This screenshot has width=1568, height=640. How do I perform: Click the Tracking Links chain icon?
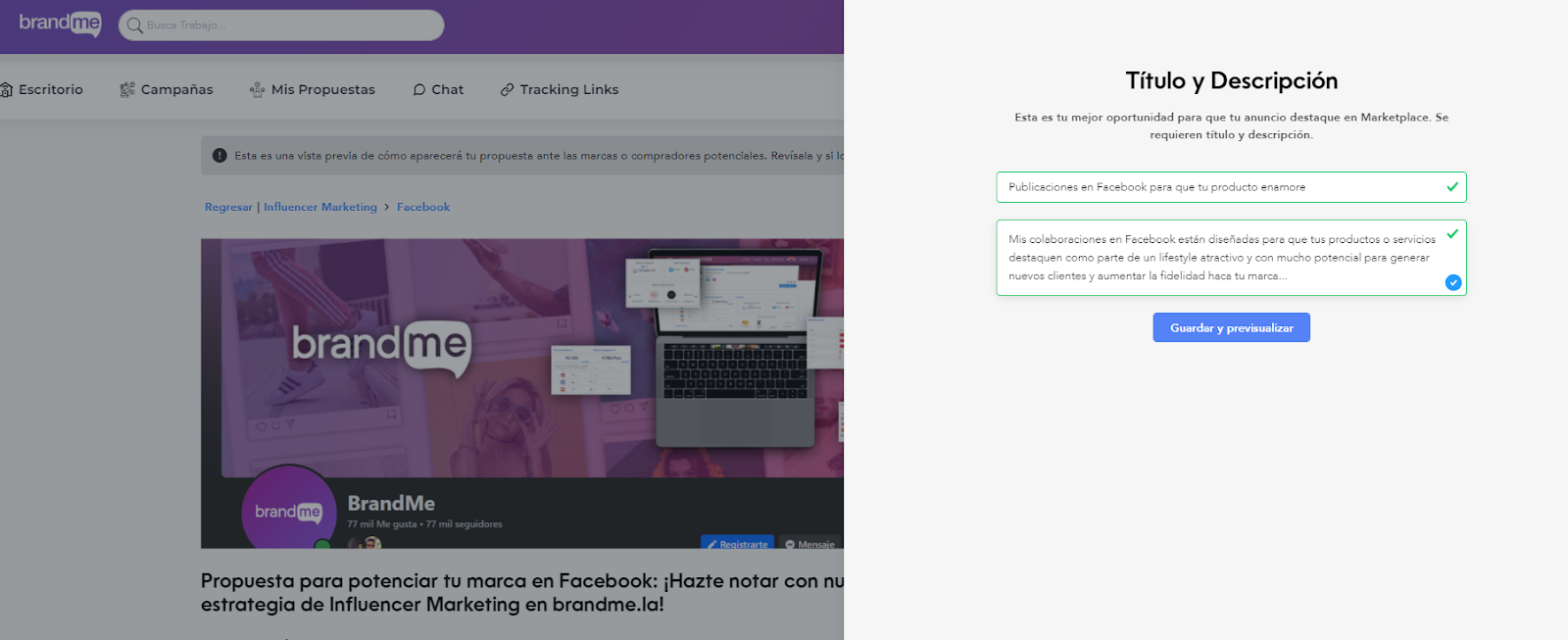tap(507, 89)
